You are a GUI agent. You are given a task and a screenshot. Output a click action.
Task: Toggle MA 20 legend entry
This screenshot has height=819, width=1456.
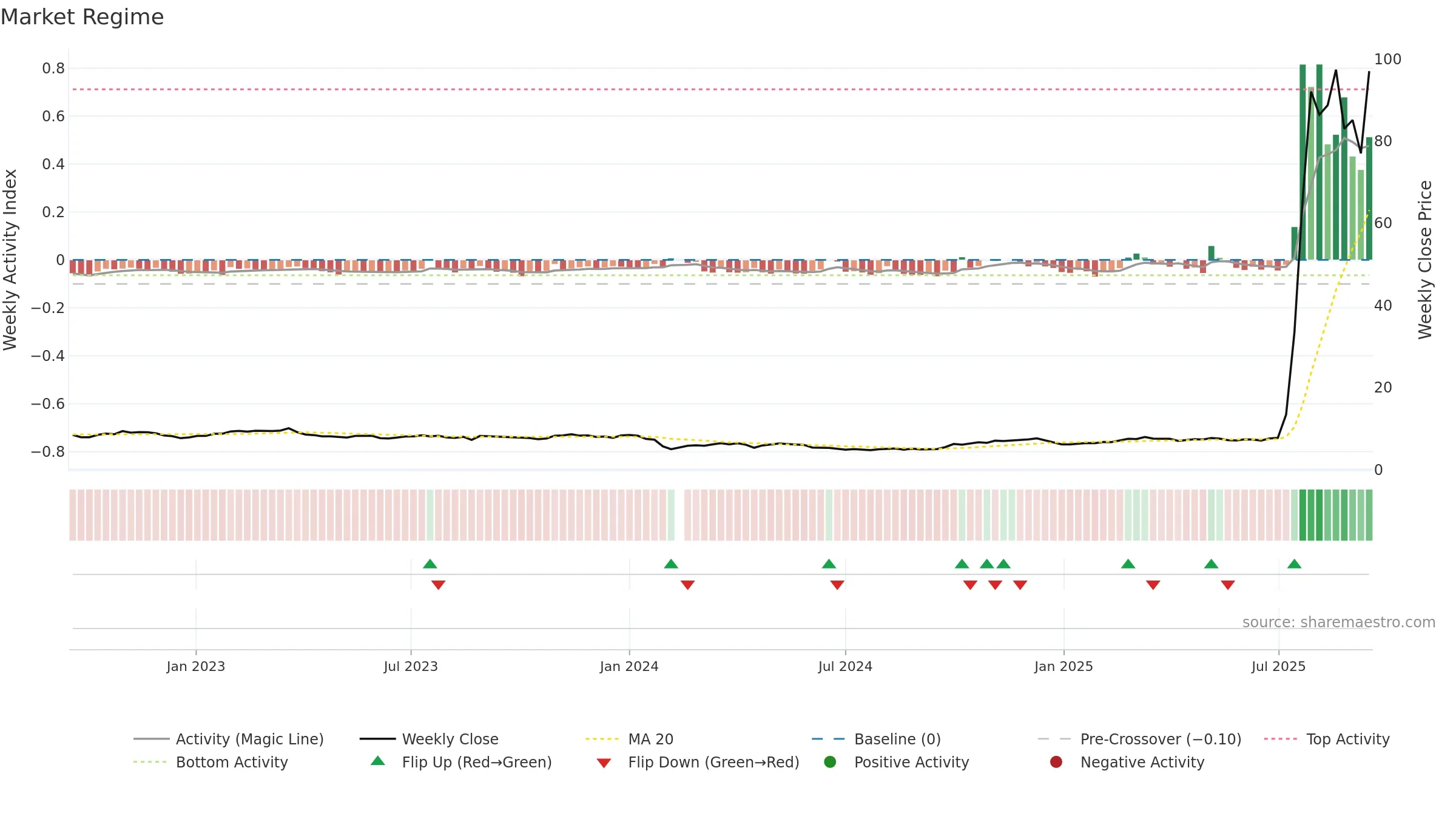tap(630, 739)
